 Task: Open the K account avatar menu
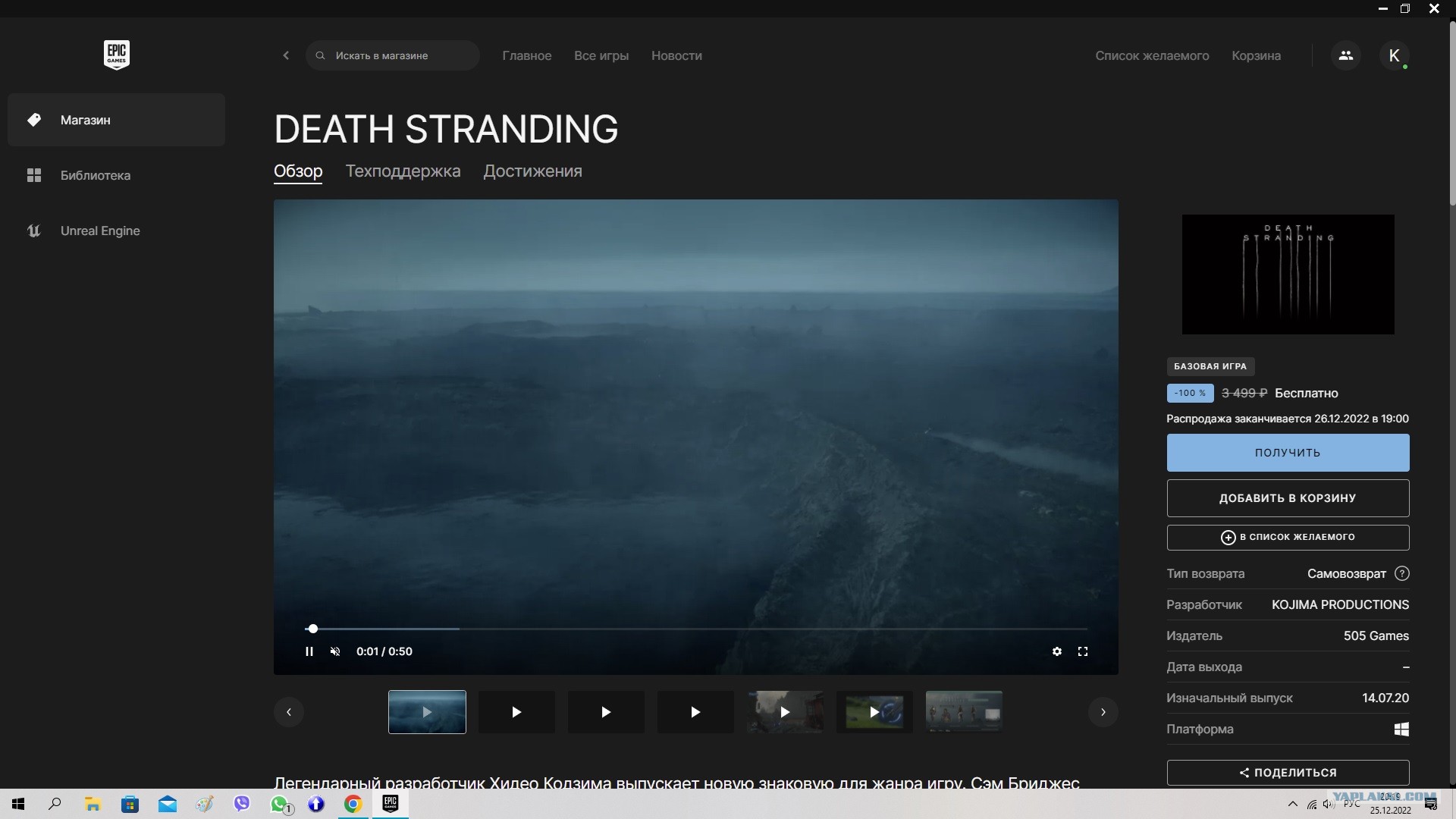tap(1394, 55)
